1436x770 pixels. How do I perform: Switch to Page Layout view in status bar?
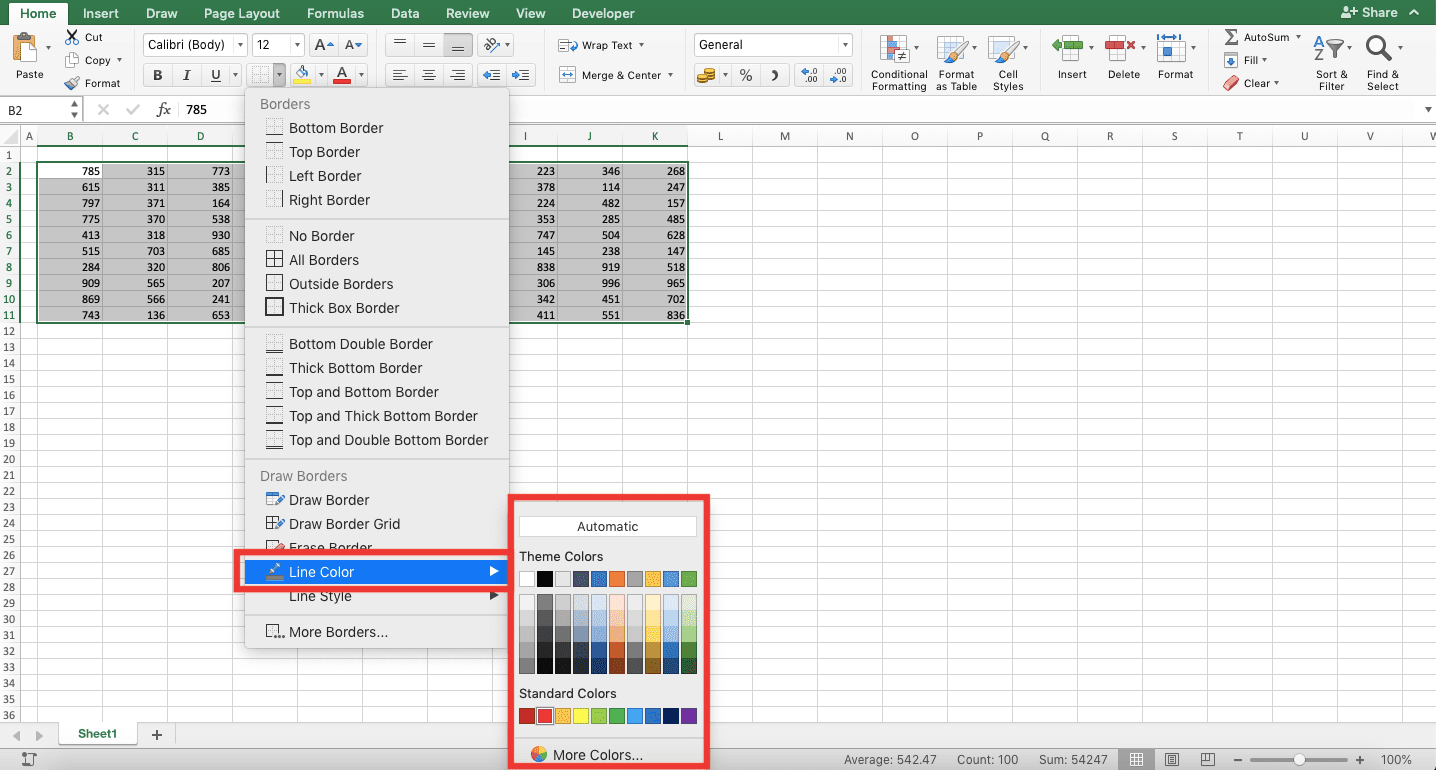pos(1172,760)
